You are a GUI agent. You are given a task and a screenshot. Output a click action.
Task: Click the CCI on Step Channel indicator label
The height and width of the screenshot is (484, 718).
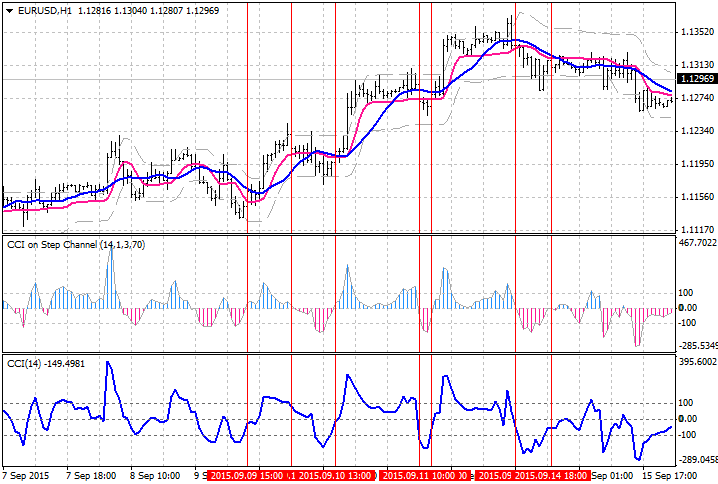click(x=76, y=245)
